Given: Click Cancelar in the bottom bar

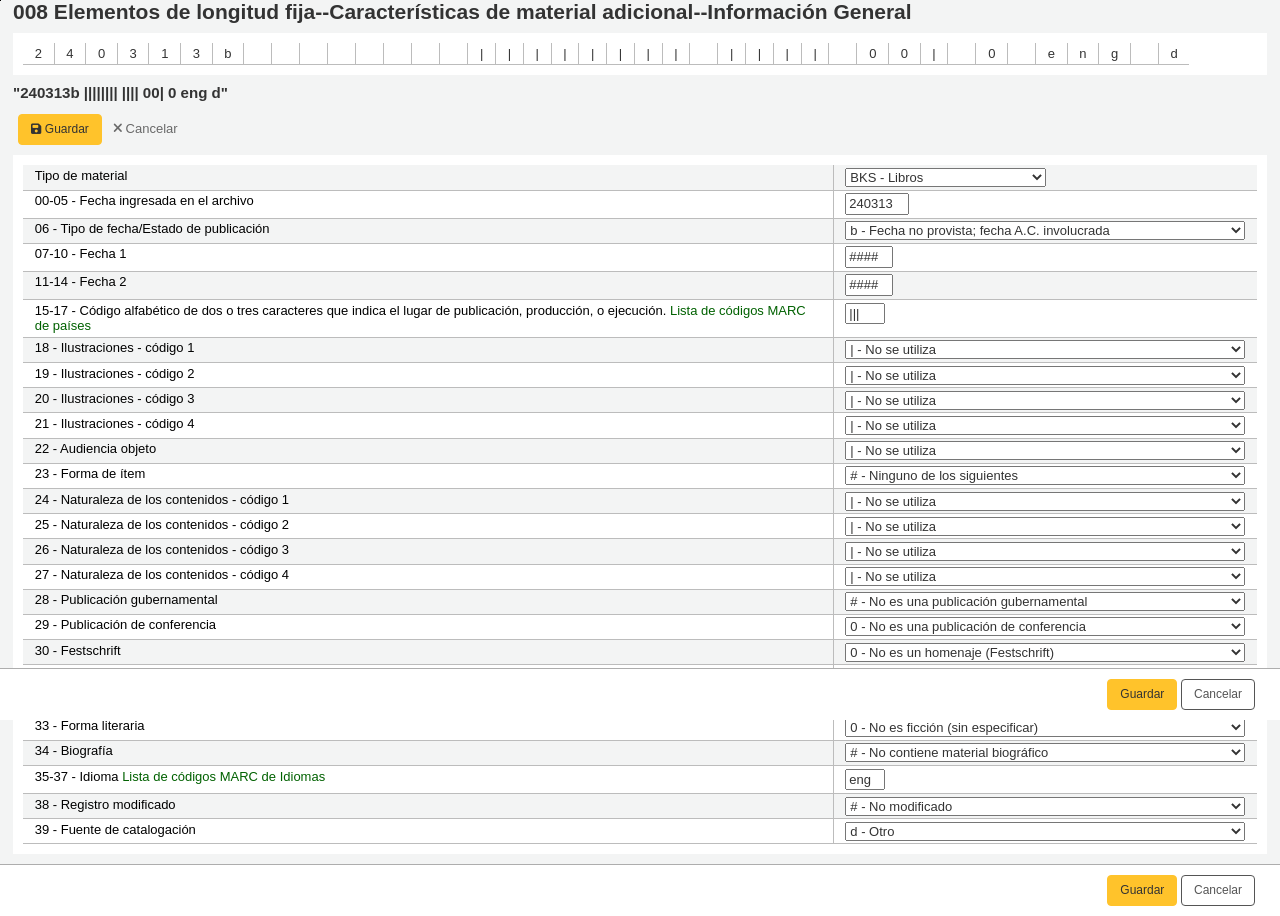Looking at the screenshot, I should tap(1218, 891).
